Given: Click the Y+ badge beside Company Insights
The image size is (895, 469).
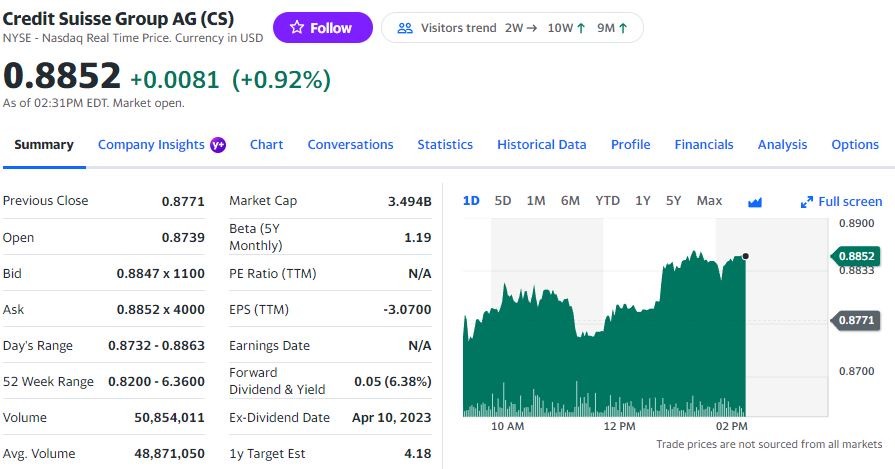Looking at the screenshot, I should point(218,145).
